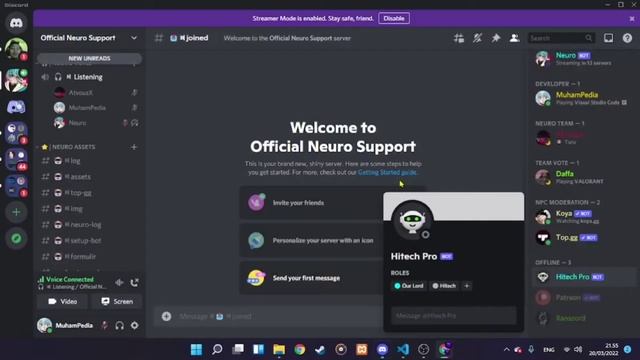
Task: Open Discord help icon
Action: (627, 38)
